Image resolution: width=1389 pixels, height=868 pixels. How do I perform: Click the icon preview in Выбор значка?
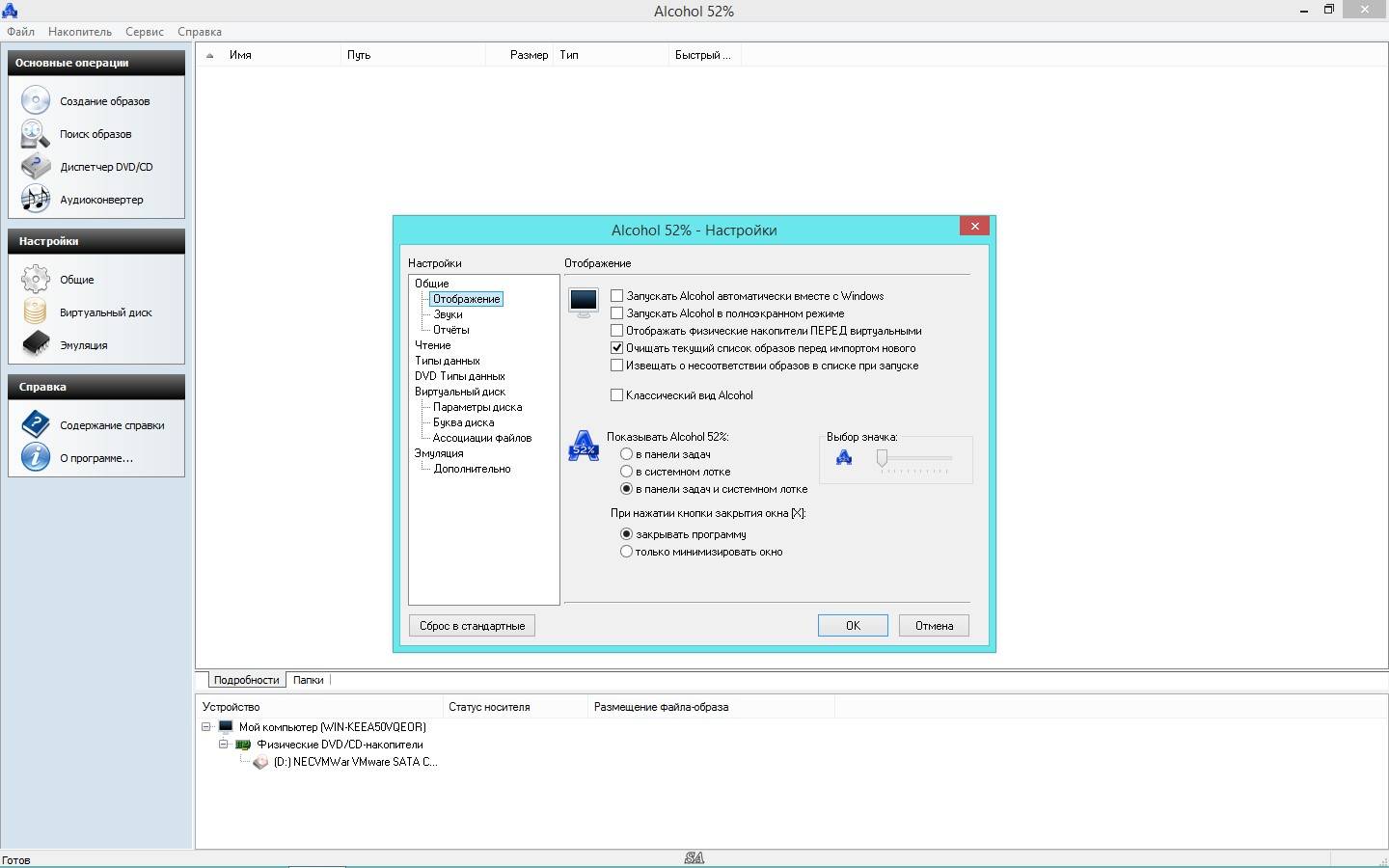(844, 457)
